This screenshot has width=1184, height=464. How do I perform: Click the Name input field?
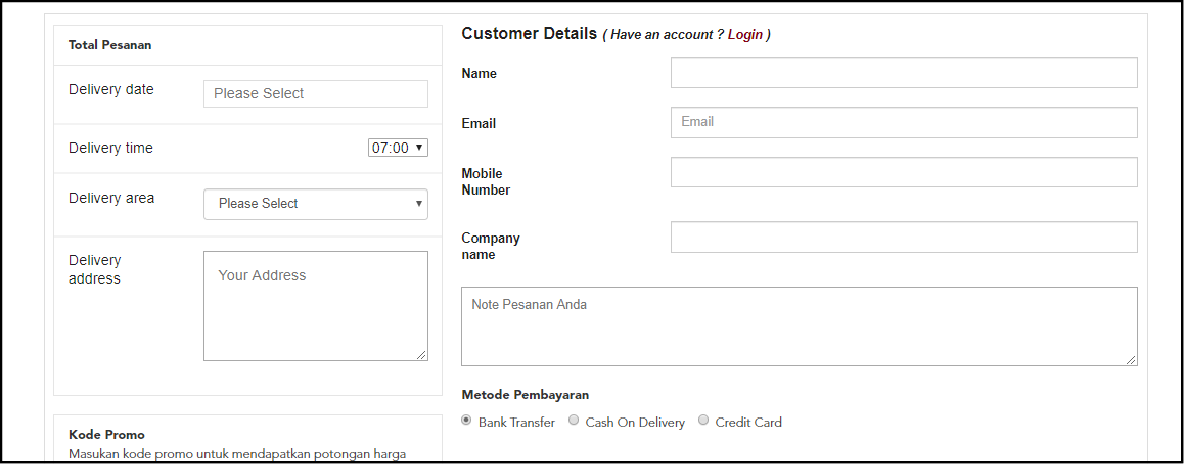point(904,73)
